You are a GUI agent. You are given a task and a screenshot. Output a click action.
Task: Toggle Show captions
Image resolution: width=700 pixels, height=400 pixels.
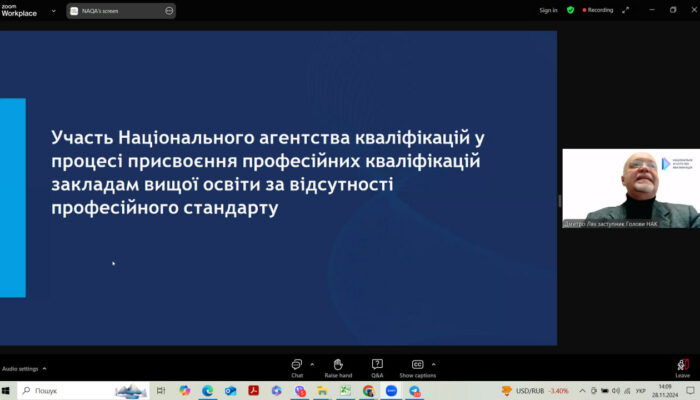417,366
